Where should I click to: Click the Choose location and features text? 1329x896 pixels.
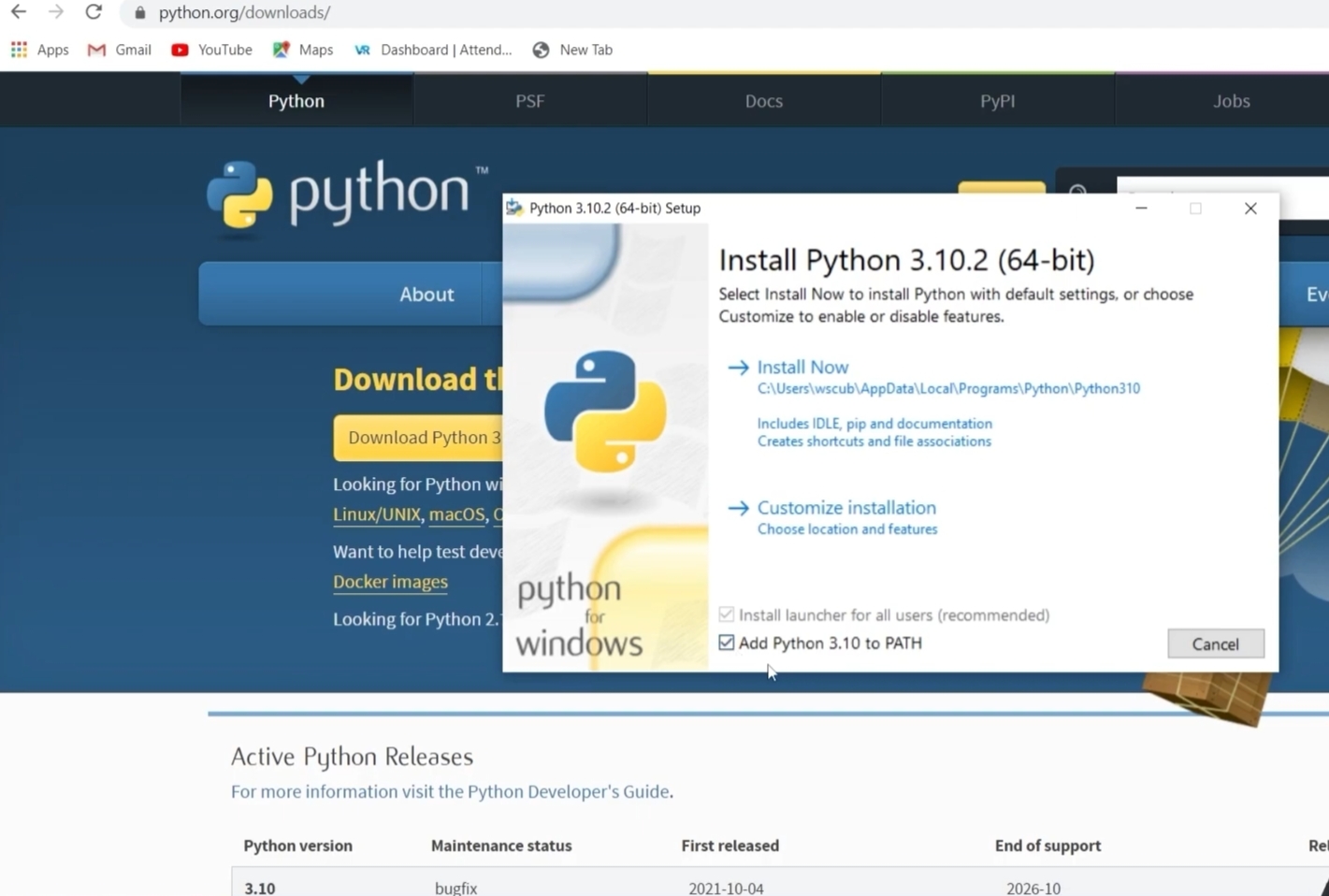(847, 529)
